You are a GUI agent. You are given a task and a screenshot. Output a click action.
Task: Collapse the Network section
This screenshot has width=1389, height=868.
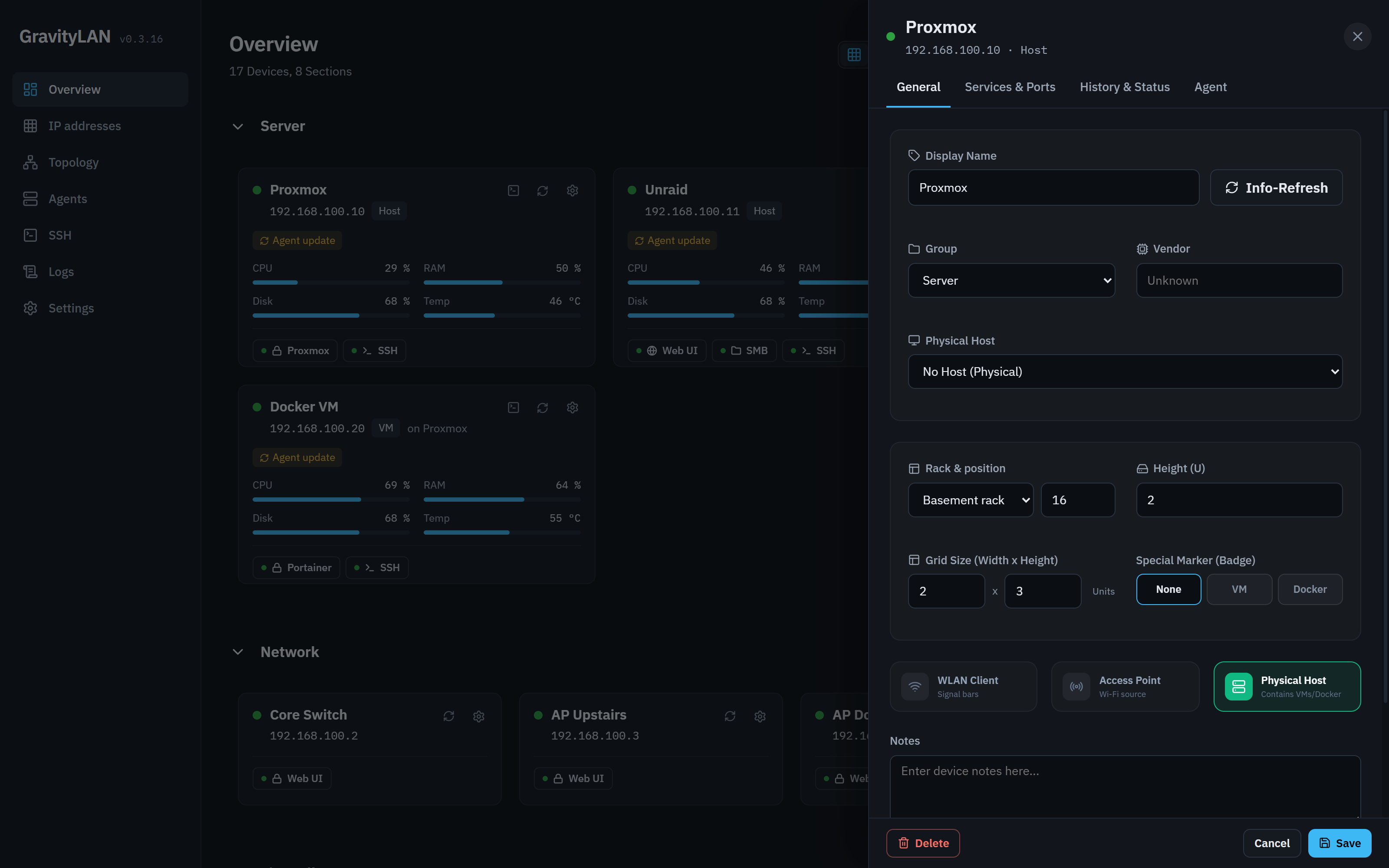tap(237, 652)
